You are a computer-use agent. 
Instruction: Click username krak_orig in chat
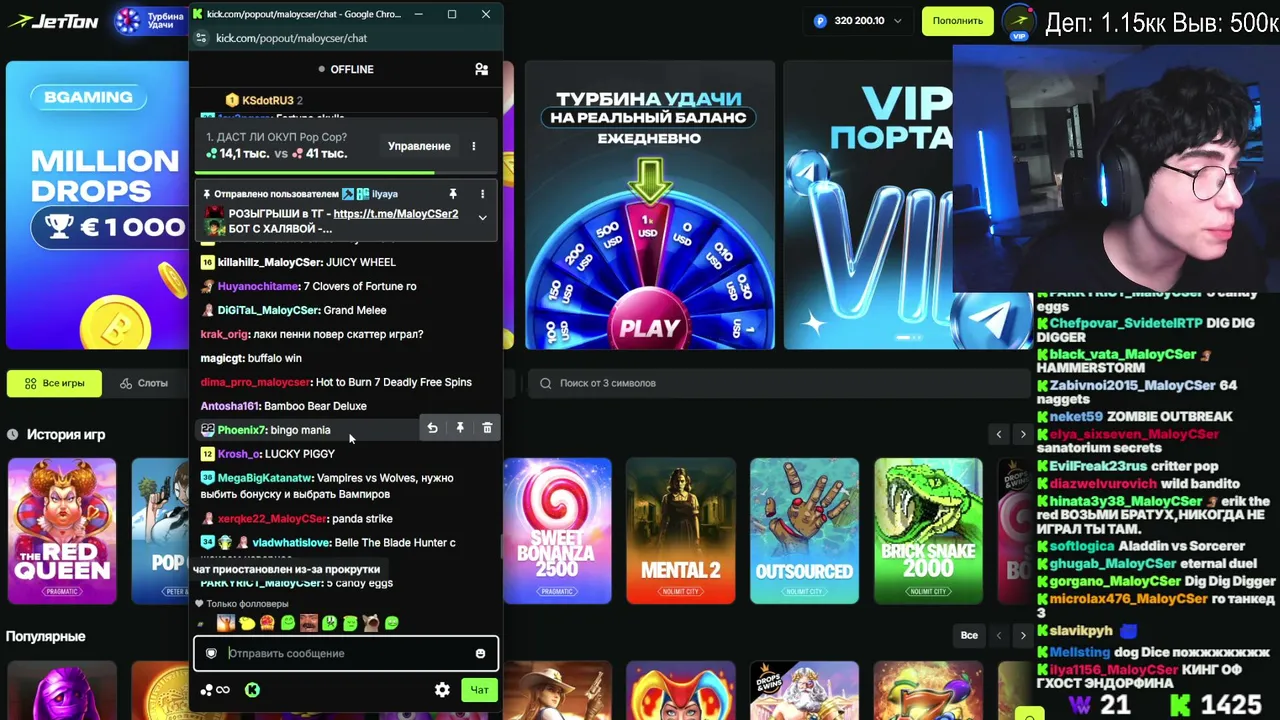[226, 334]
